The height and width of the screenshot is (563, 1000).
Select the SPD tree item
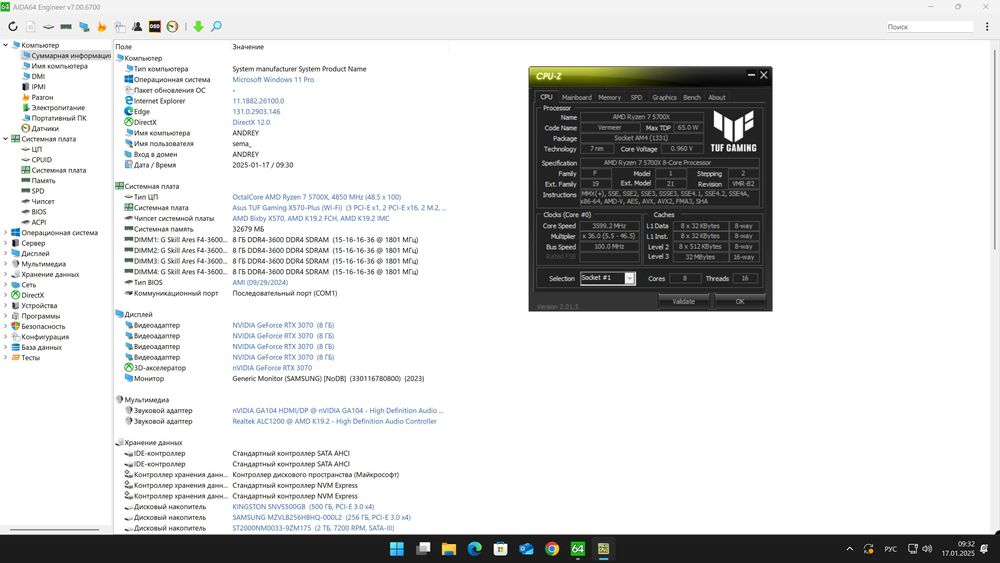click(x=38, y=191)
